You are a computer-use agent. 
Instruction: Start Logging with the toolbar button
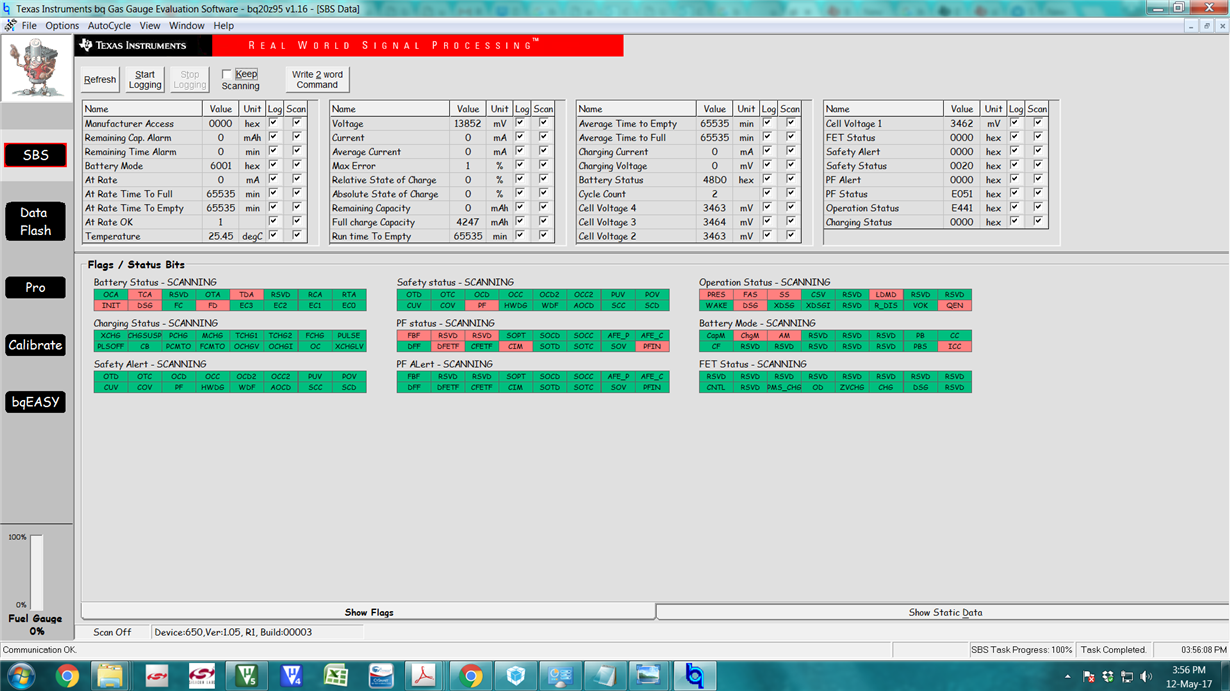145,80
